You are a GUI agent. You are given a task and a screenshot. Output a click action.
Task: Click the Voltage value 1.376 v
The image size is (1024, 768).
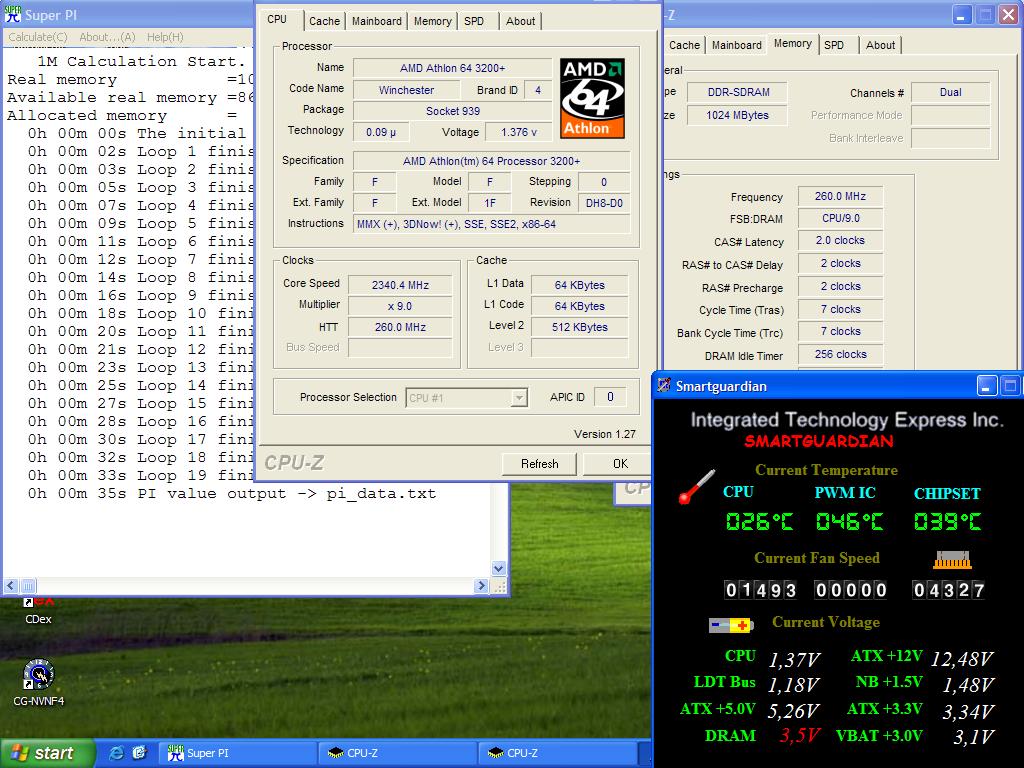(519, 132)
